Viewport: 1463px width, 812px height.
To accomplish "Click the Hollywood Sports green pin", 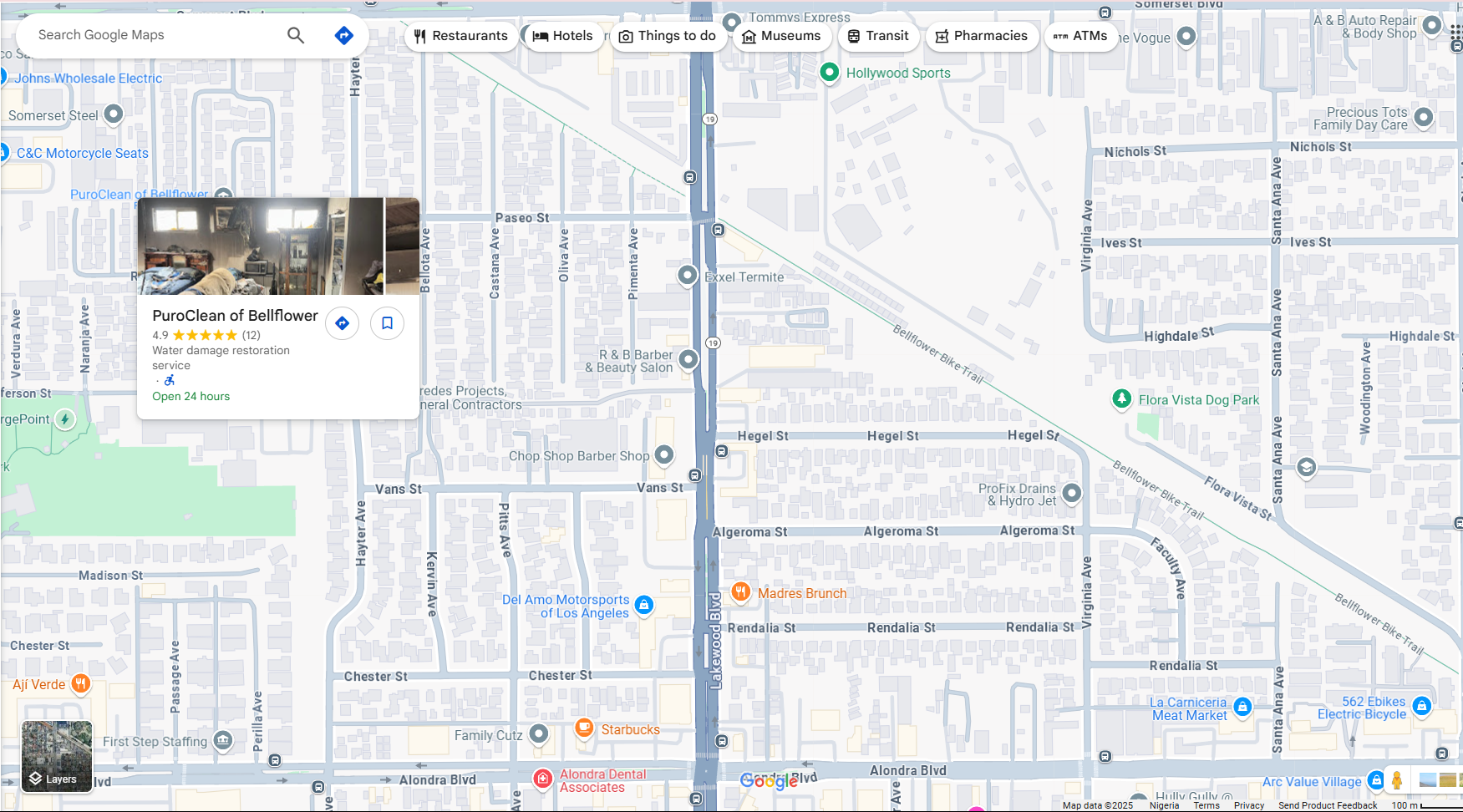I will pyautogui.click(x=829, y=73).
